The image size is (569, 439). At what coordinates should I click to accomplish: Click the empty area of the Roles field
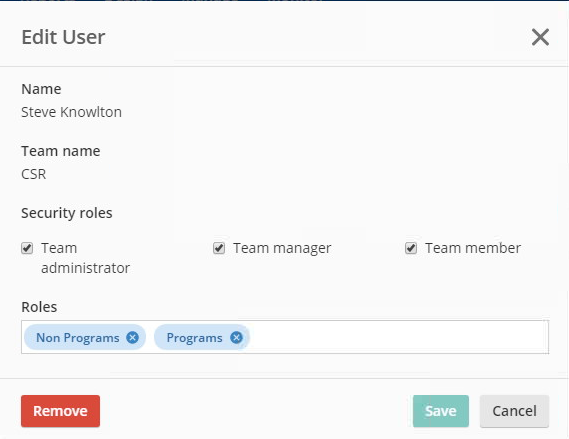pyautogui.click(x=399, y=337)
